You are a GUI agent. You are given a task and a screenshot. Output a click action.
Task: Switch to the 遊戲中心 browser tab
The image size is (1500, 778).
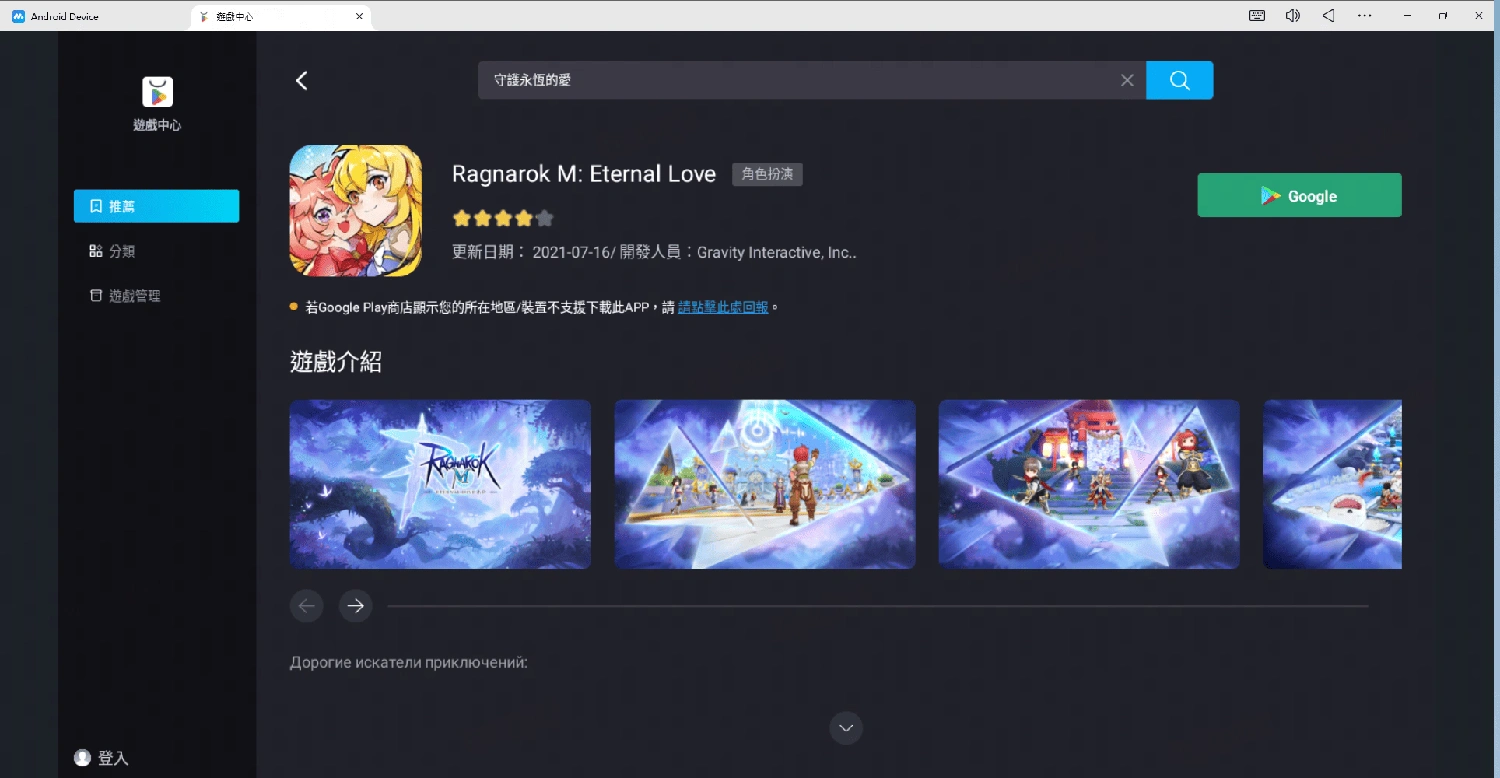[270, 16]
